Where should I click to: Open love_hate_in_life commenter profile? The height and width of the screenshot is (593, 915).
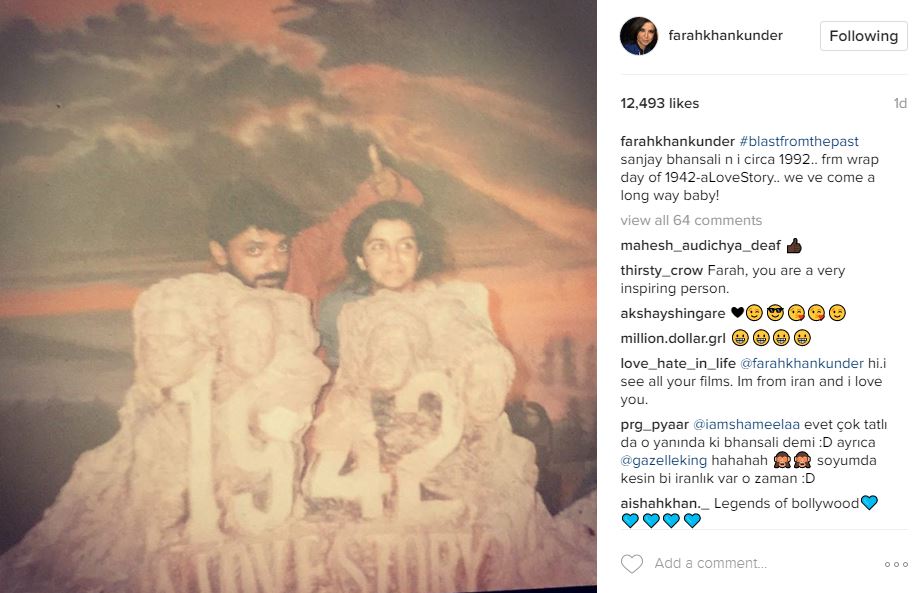coord(678,363)
